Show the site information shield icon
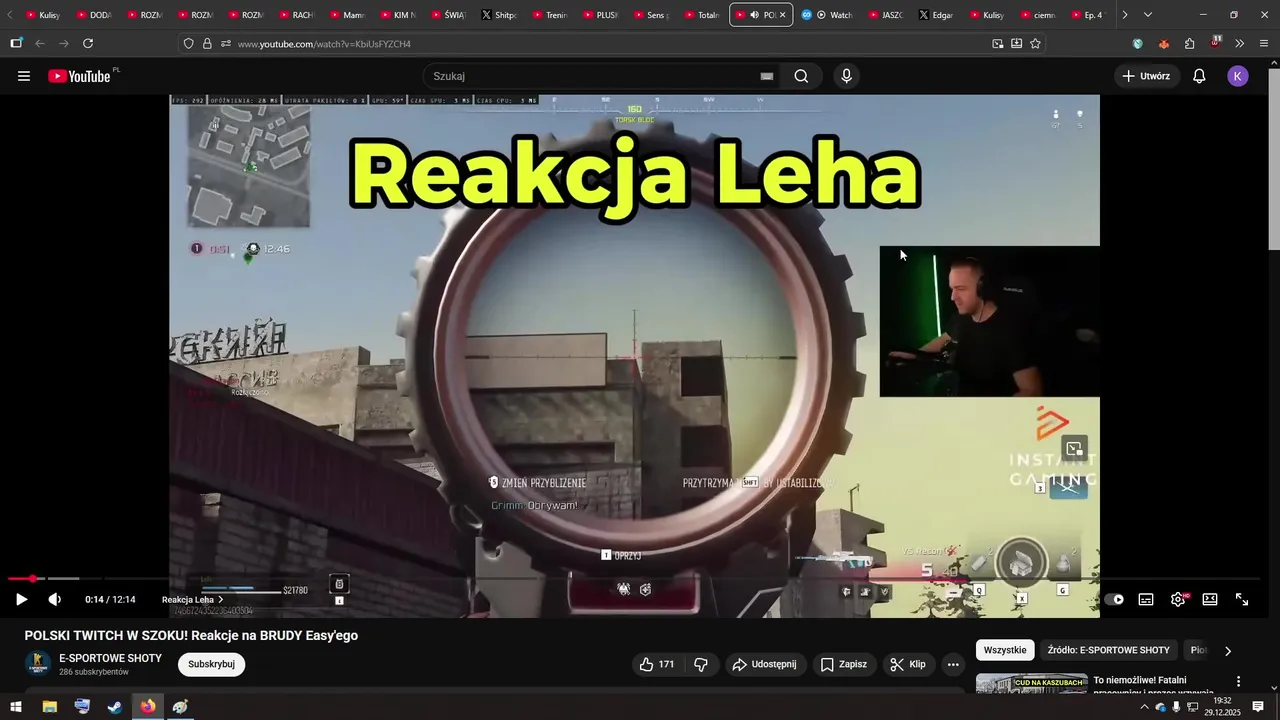 tap(188, 44)
